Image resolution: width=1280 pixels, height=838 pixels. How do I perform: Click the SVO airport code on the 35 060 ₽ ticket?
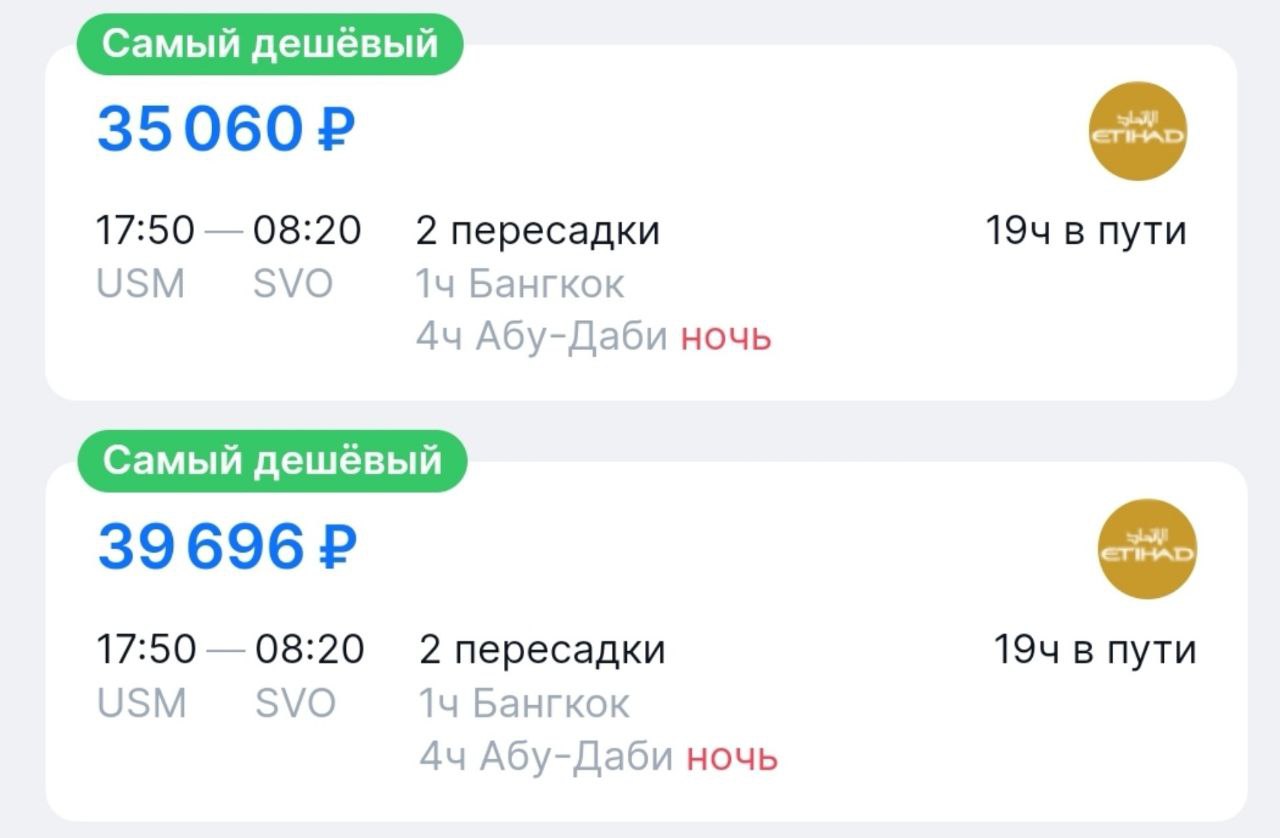(293, 285)
